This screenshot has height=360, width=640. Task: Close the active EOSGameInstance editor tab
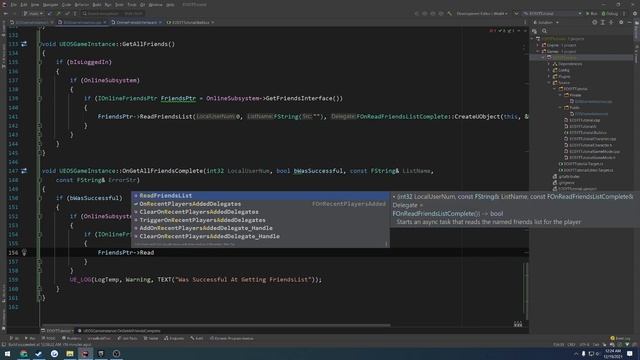point(105,22)
